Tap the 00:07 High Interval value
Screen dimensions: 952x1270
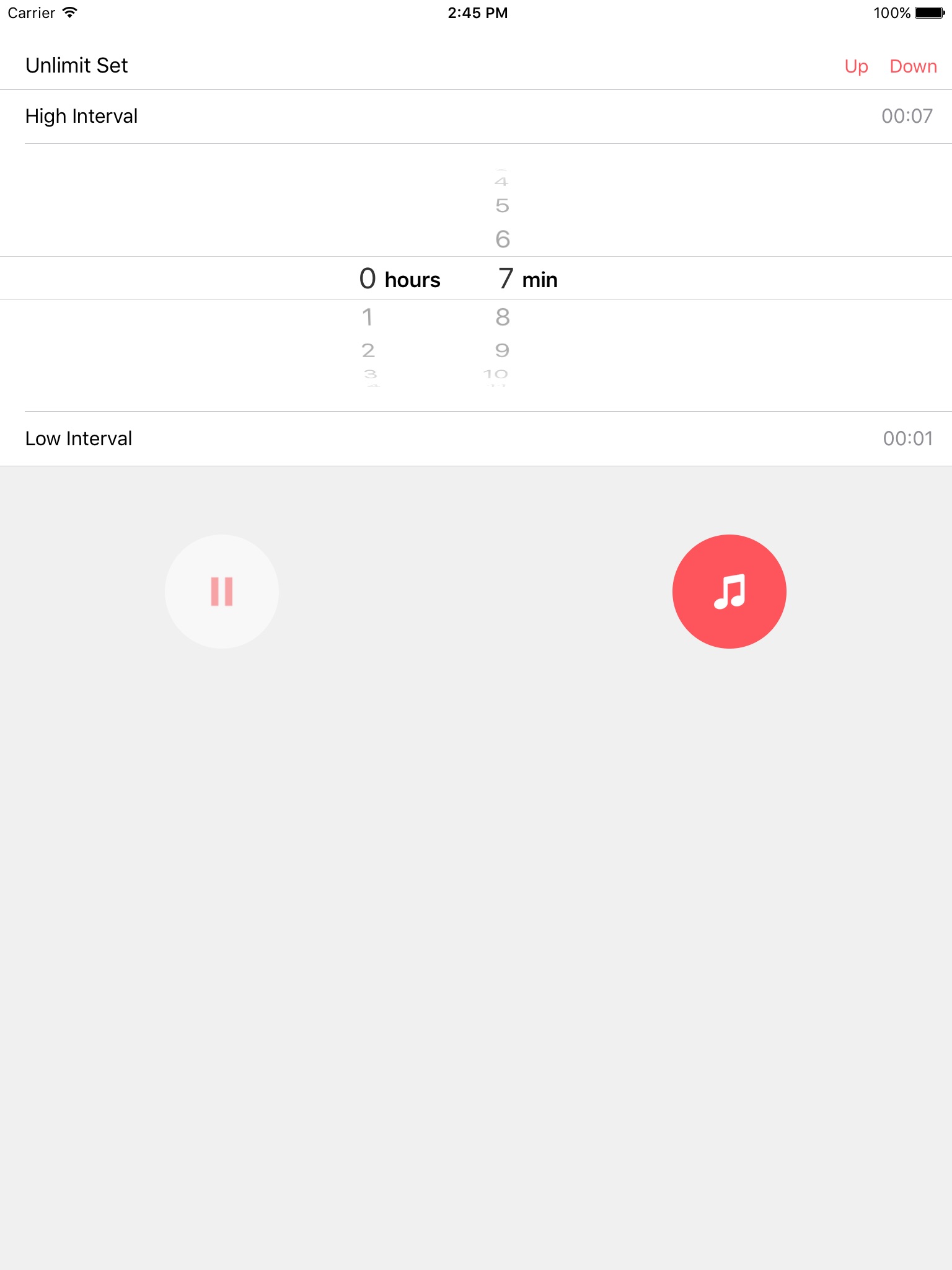907,116
